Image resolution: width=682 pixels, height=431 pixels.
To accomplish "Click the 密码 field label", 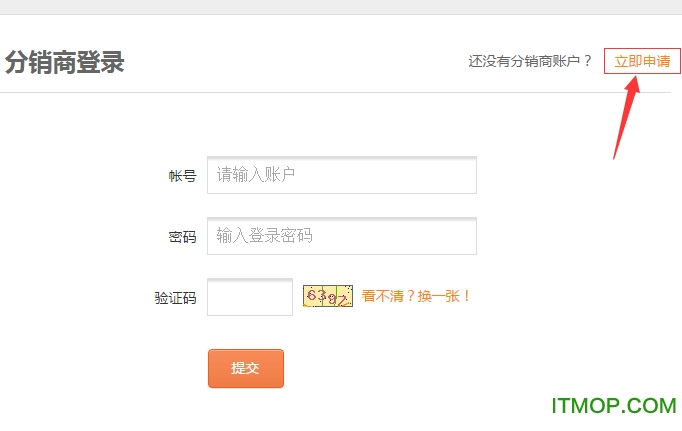I will [x=183, y=237].
